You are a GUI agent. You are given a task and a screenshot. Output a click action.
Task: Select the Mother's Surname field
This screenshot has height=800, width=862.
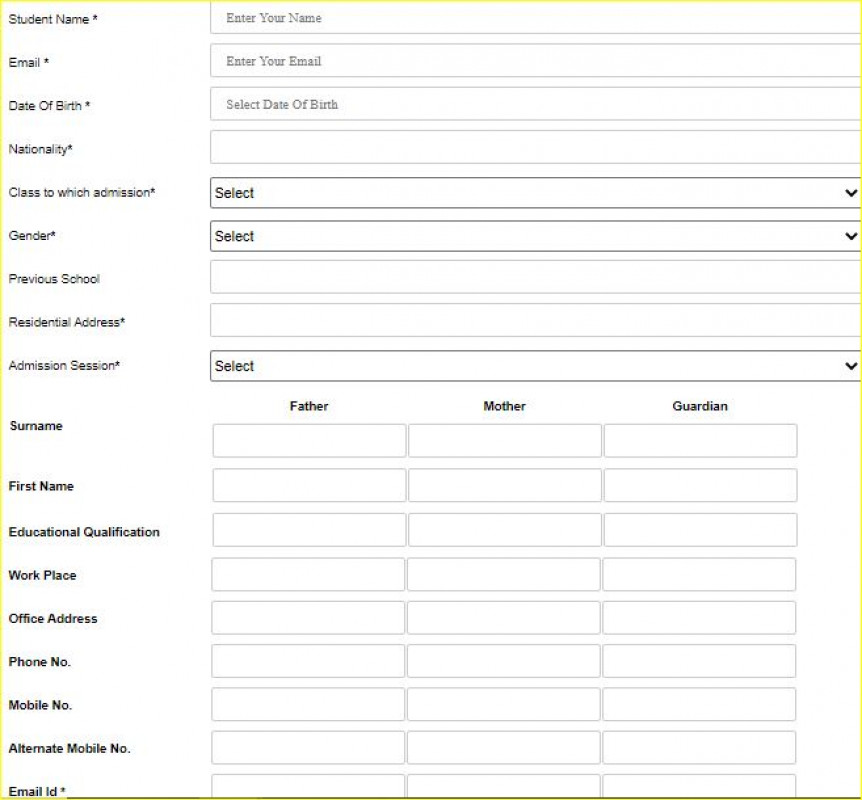click(x=505, y=441)
